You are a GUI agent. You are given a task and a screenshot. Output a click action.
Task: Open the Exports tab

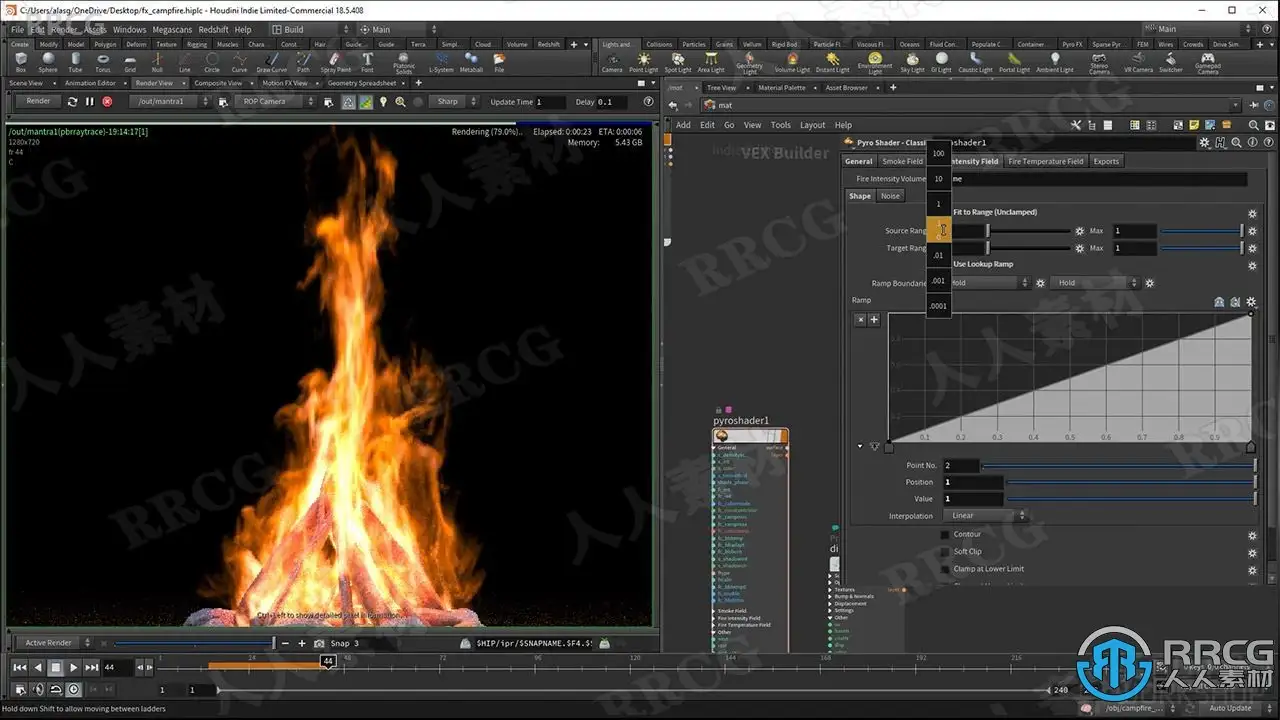[x=1106, y=161]
